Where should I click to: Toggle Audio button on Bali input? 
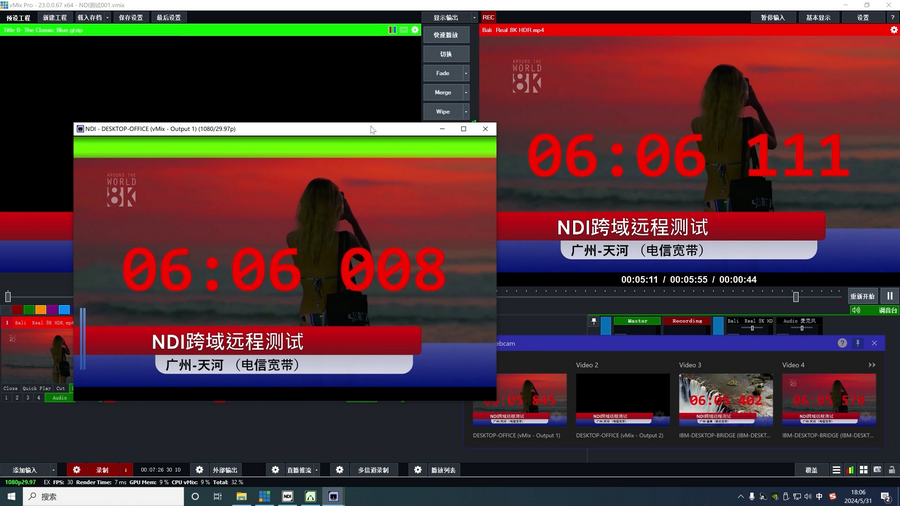(60, 398)
